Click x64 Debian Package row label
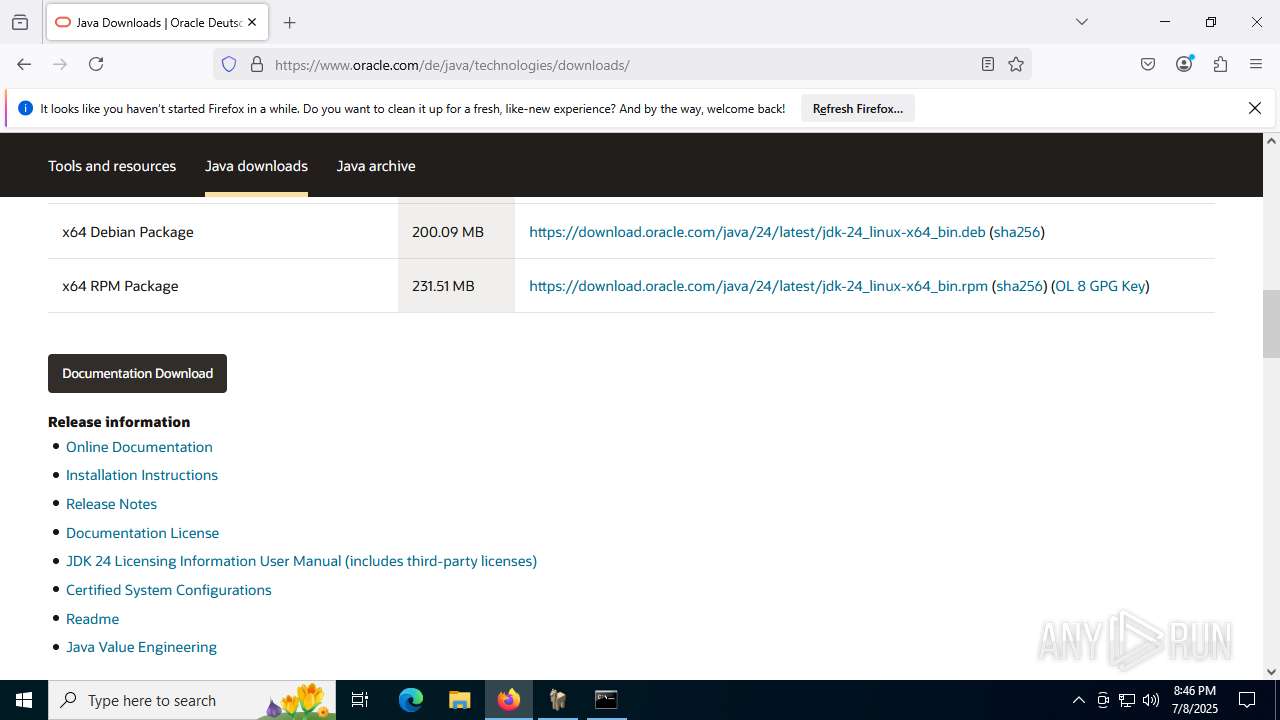Image resolution: width=1280 pixels, height=720 pixels. pos(128,232)
